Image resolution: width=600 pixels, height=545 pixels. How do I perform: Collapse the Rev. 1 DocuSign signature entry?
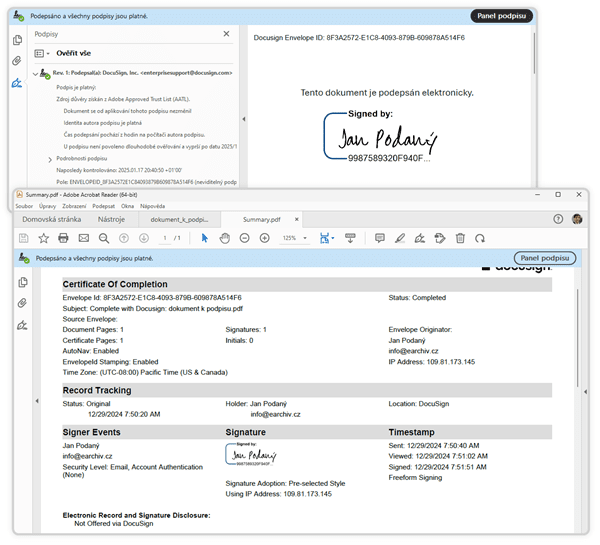(x=35, y=73)
